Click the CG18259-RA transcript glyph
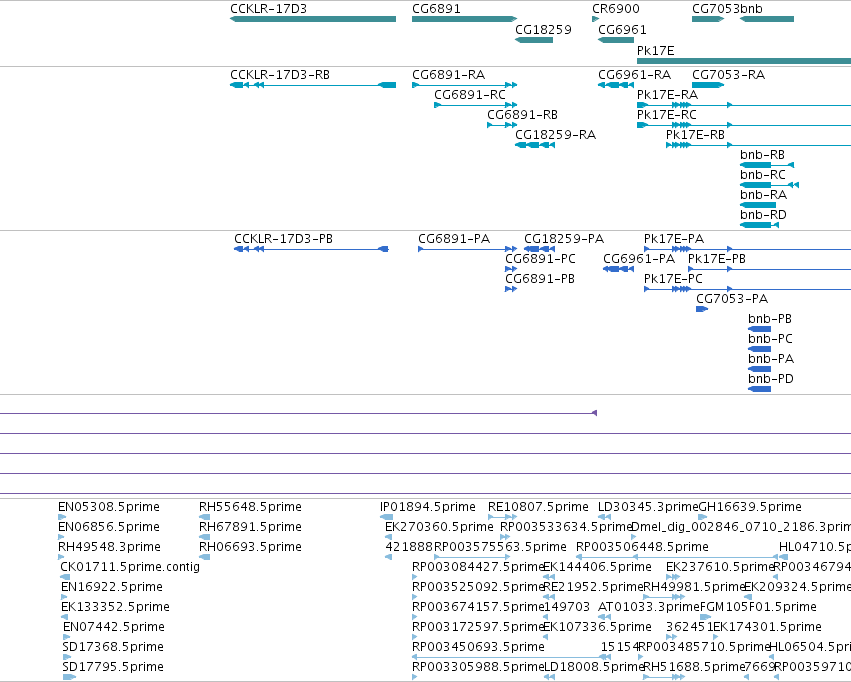Screen dimensions: 851x682 [535, 145]
